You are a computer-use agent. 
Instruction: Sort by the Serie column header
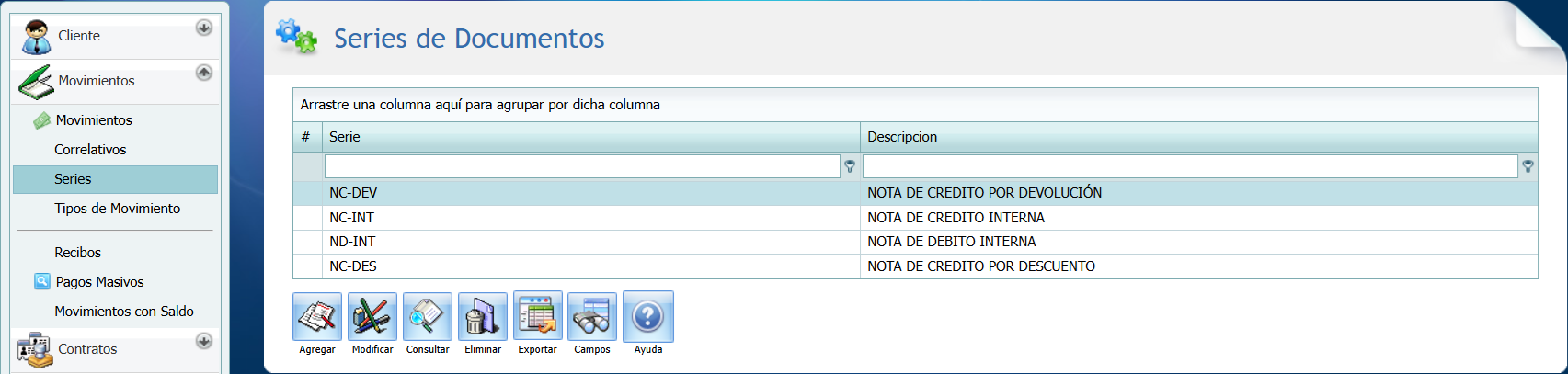click(590, 137)
